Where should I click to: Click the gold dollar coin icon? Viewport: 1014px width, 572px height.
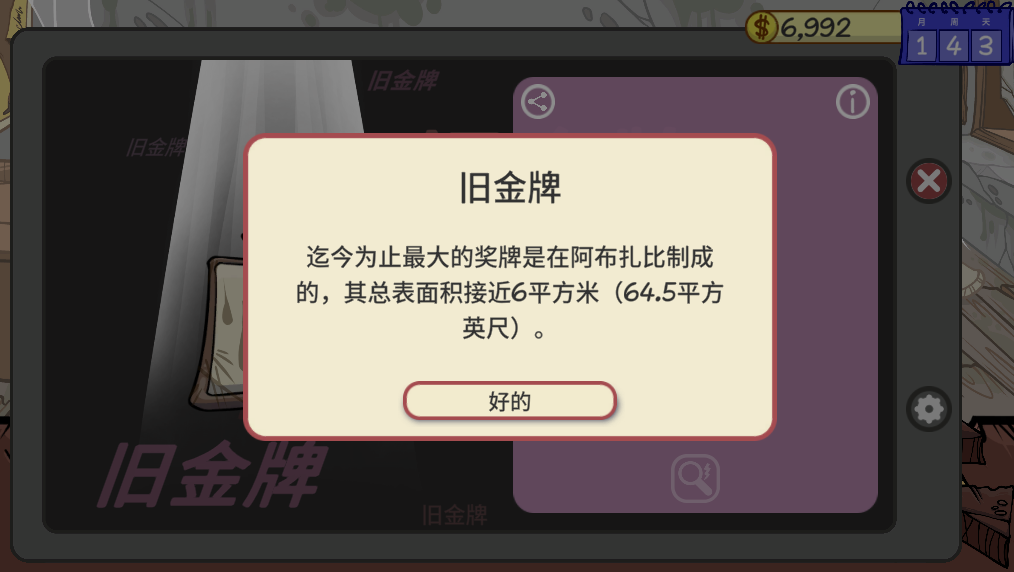(762, 28)
